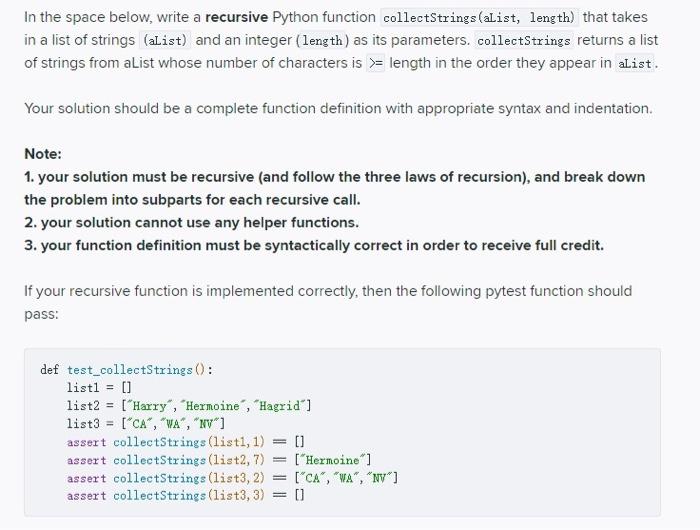This screenshot has height=530, width=700.
Task: Click the '(aList)' code snippet in the second line
Action: (165, 40)
